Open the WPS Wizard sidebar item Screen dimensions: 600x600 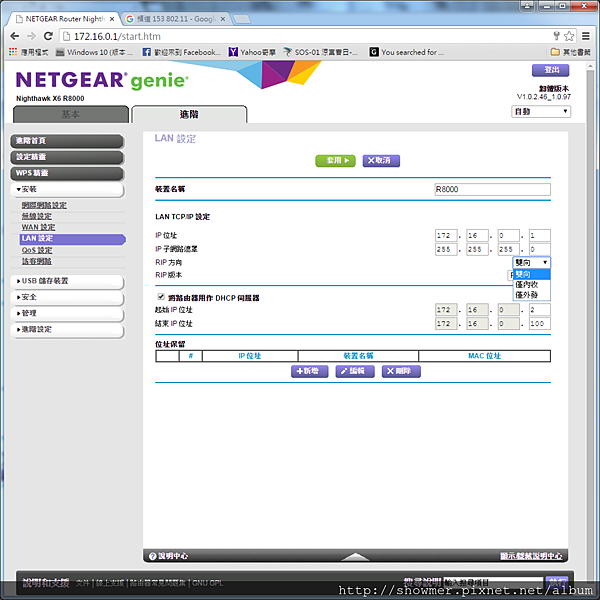[67, 173]
